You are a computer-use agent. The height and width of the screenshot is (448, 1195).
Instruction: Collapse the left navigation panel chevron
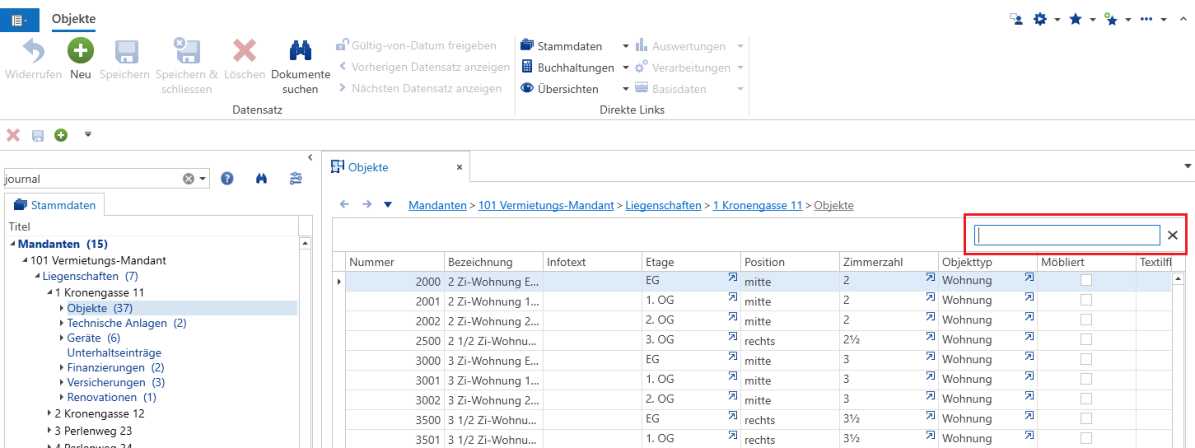(309, 158)
